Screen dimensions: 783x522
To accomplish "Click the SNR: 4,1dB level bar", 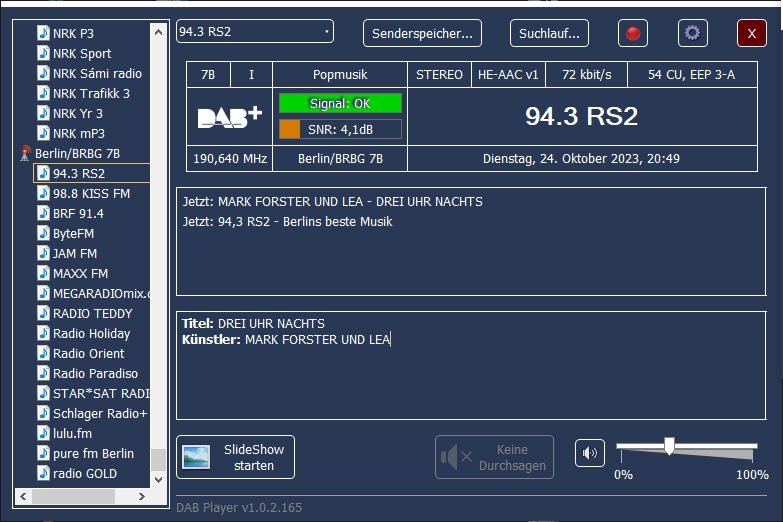I will pos(340,129).
